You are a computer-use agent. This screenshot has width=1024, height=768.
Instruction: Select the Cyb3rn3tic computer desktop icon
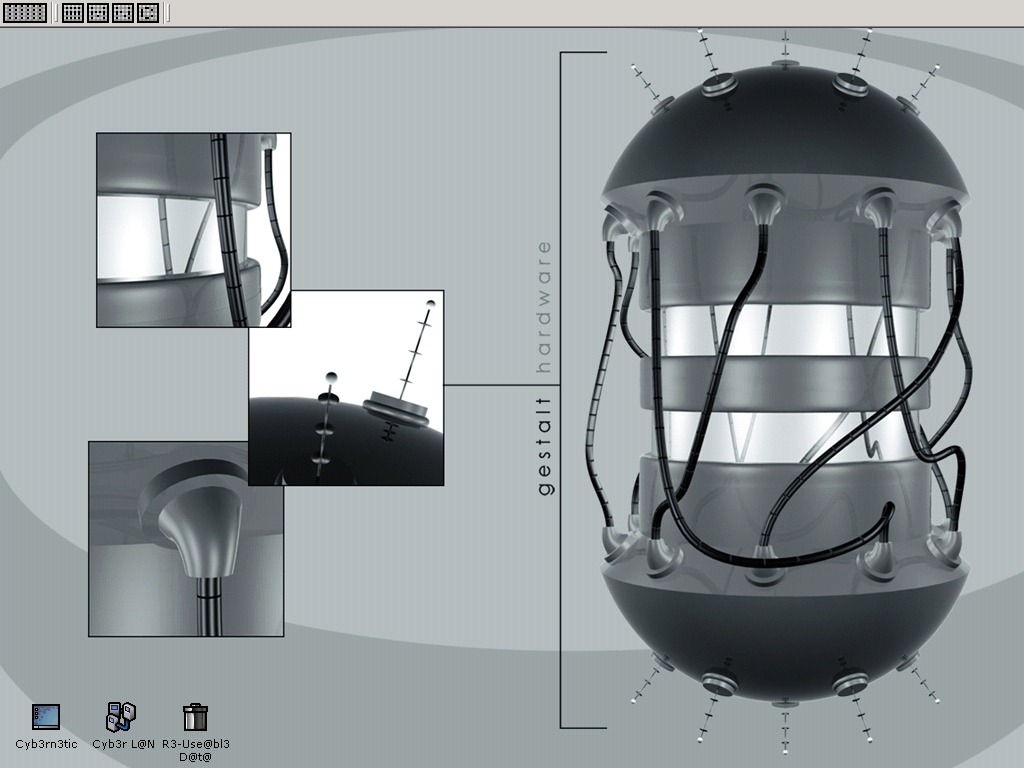click(x=46, y=716)
